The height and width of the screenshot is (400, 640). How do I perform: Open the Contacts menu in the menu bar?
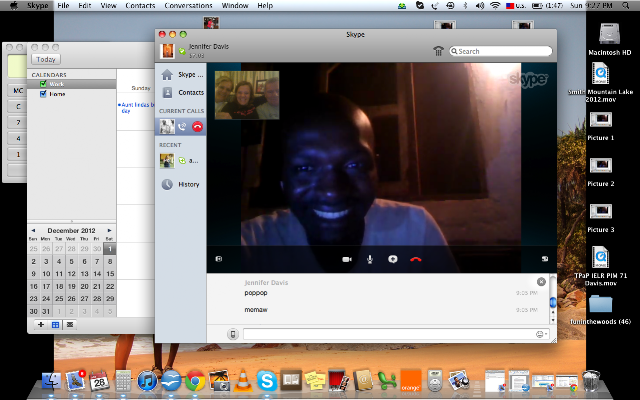[x=140, y=6]
